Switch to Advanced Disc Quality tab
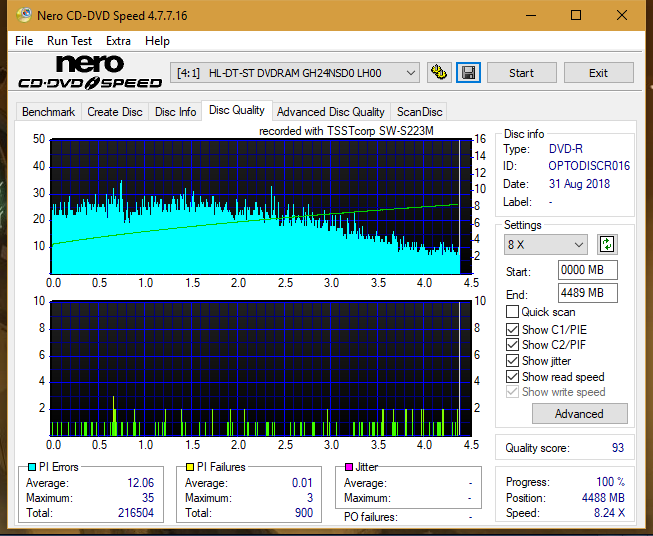Screen dimensions: 653x536 pos(331,112)
